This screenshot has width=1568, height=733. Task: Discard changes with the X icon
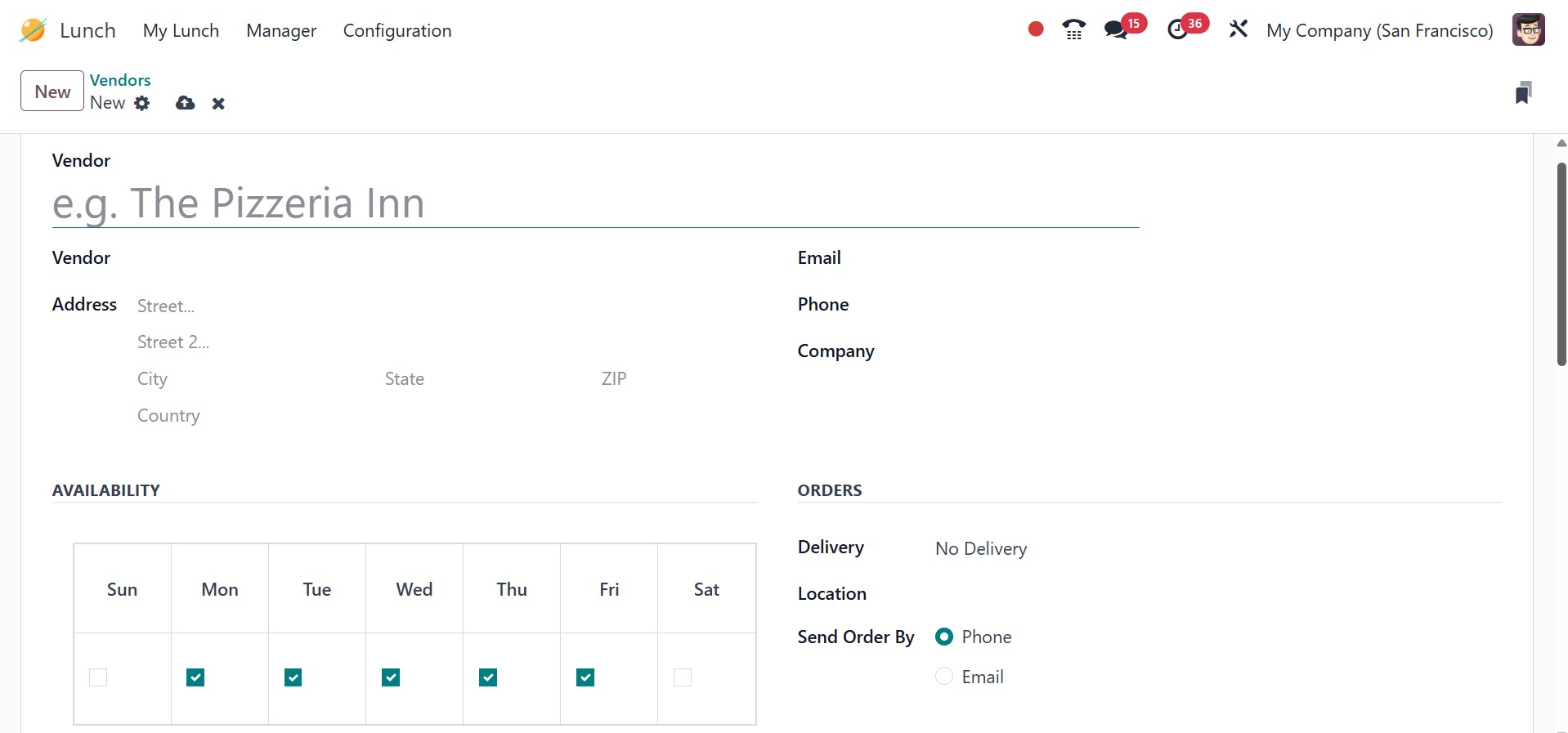pos(218,104)
